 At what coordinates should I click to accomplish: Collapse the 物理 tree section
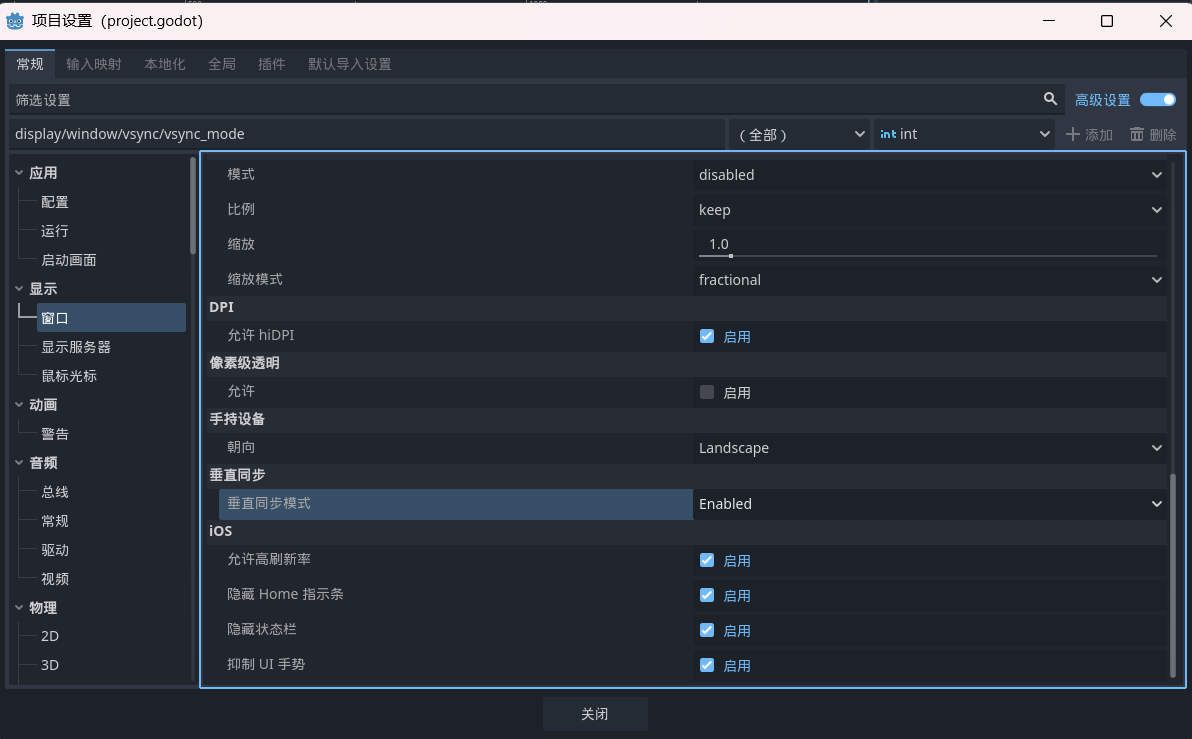pyautogui.click(x=19, y=607)
